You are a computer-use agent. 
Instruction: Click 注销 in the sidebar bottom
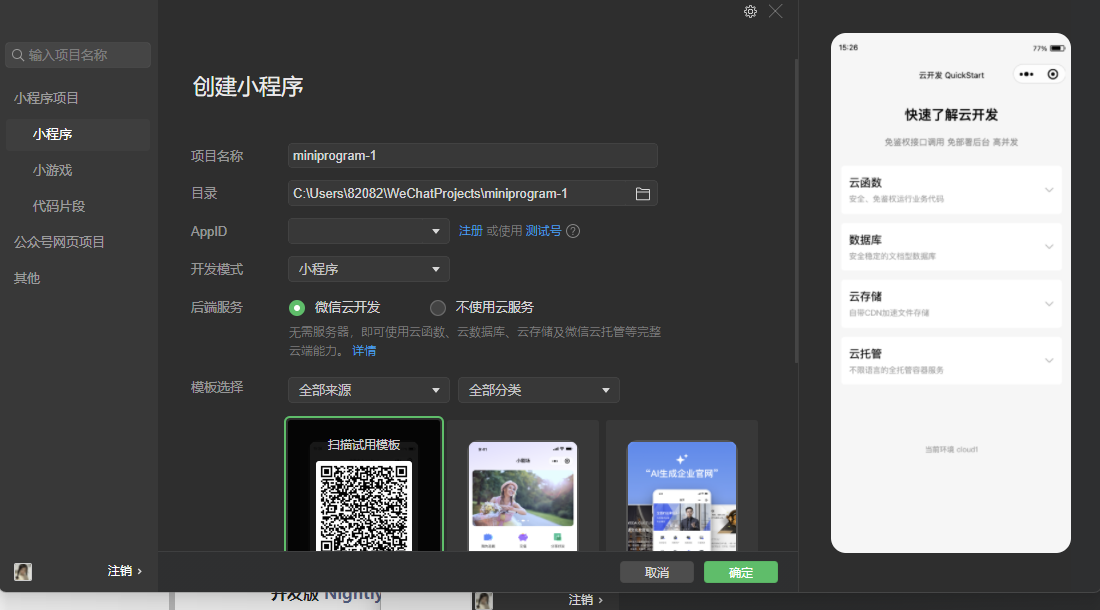[124, 571]
